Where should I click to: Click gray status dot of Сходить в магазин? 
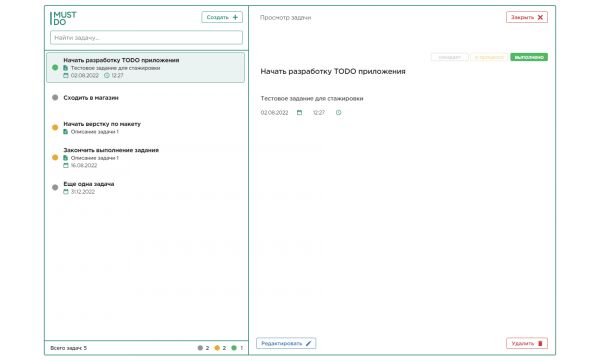55,98
